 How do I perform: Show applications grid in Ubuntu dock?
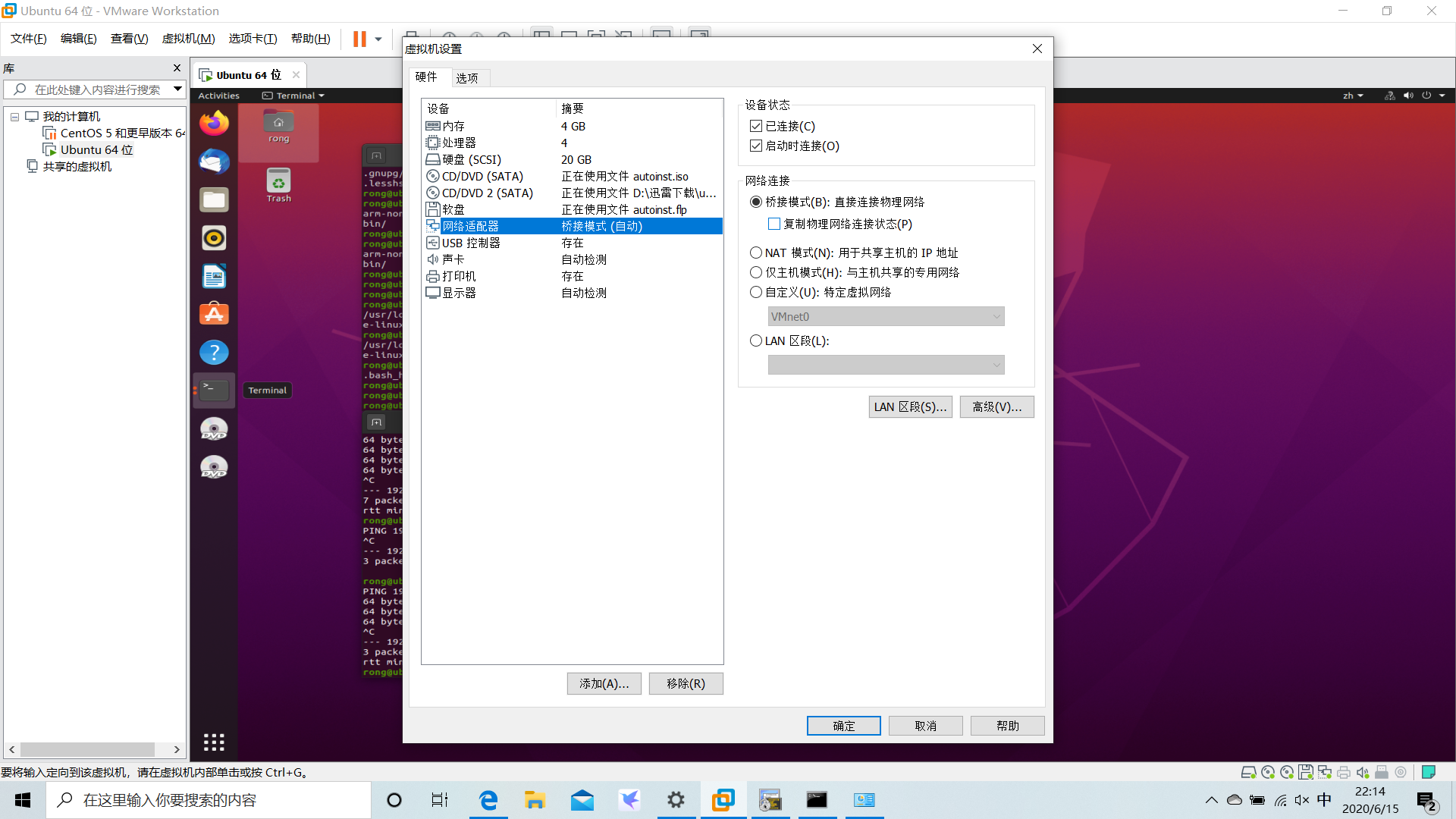click(x=214, y=742)
